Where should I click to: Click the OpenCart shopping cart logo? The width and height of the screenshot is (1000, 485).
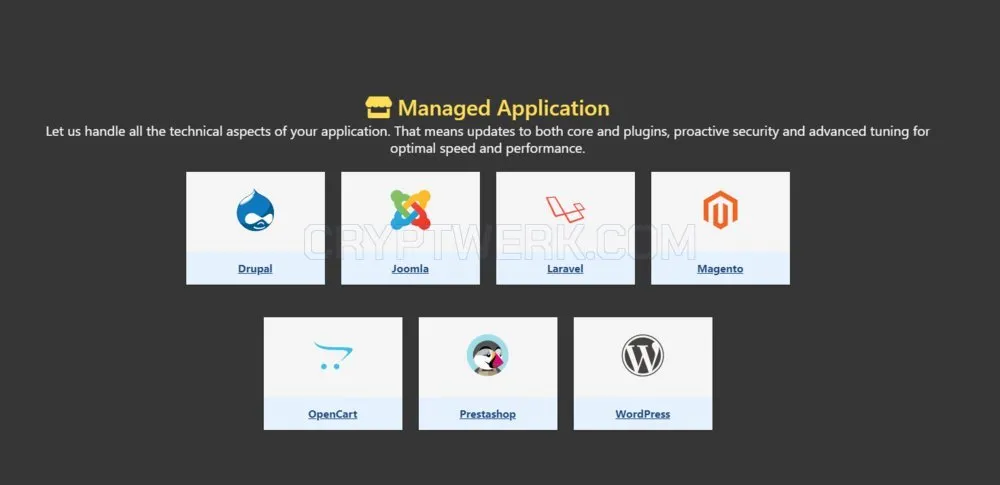333,355
